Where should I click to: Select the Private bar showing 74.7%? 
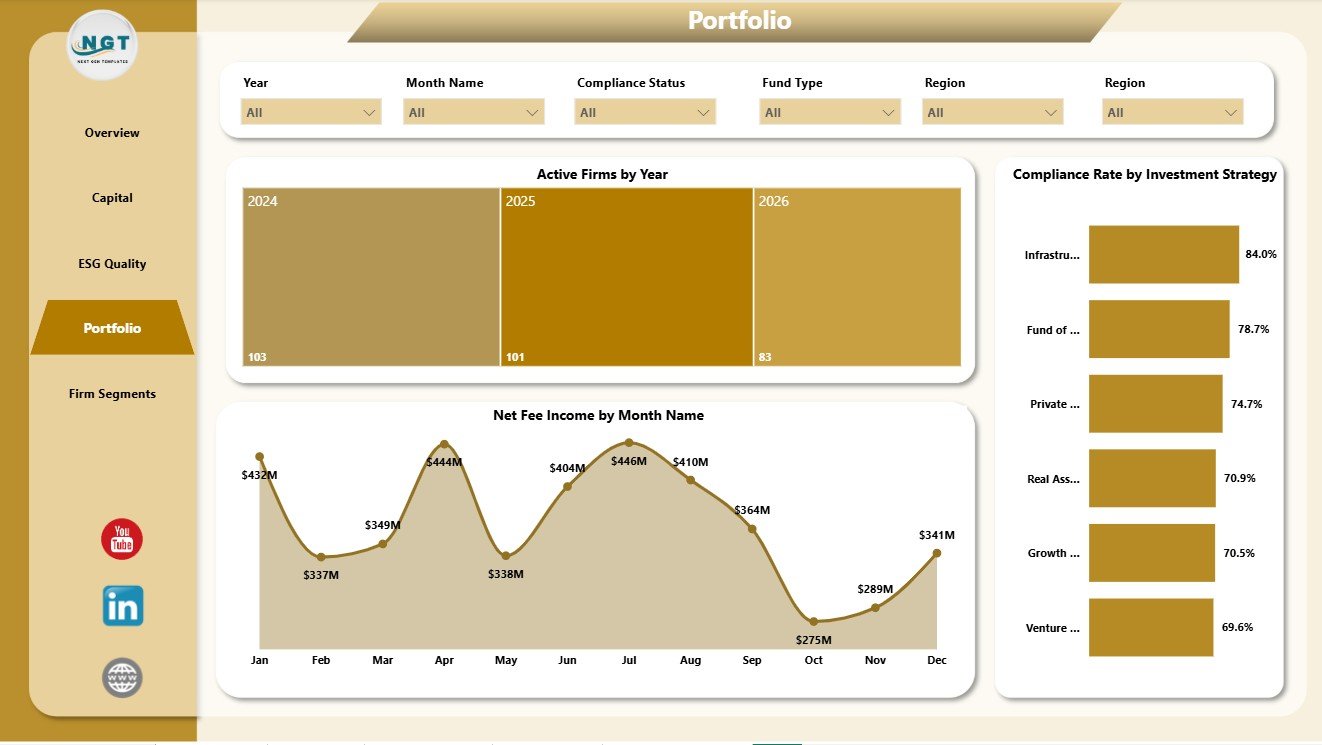[x=1156, y=404]
